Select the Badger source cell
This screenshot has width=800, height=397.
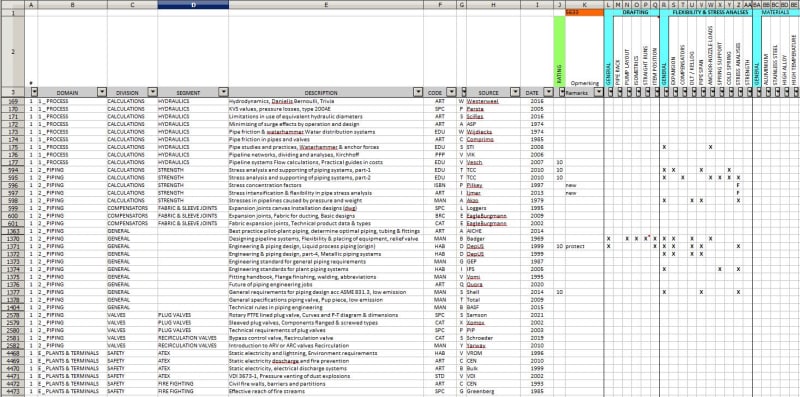pos(493,239)
